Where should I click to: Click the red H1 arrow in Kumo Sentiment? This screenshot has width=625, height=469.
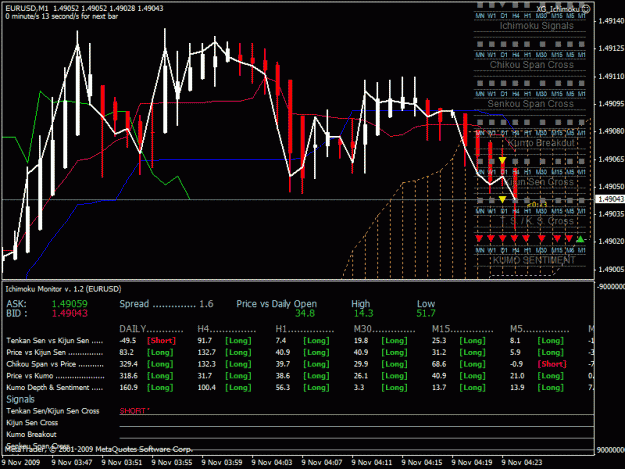click(526, 238)
